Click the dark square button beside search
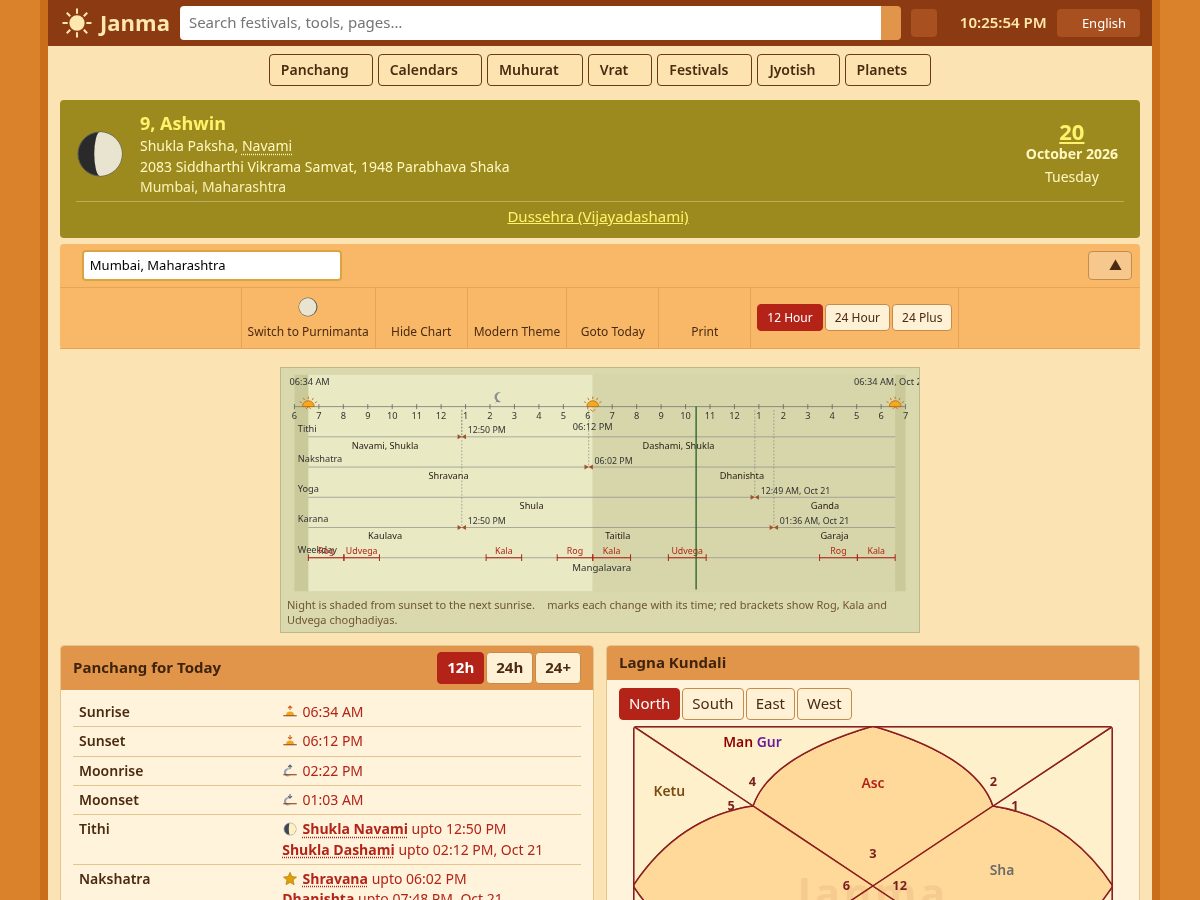Viewport: 1200px width, 900px height. 924,23
